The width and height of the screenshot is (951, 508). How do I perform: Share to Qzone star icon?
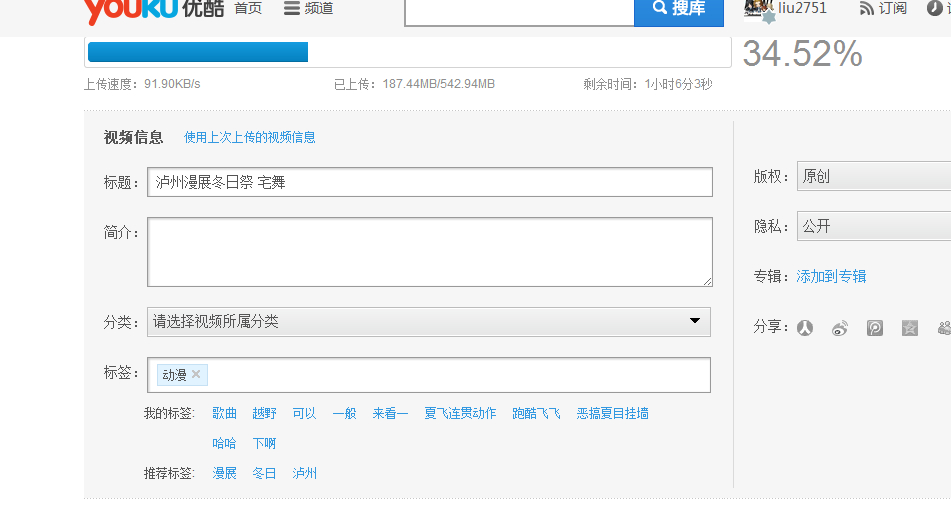910,328
